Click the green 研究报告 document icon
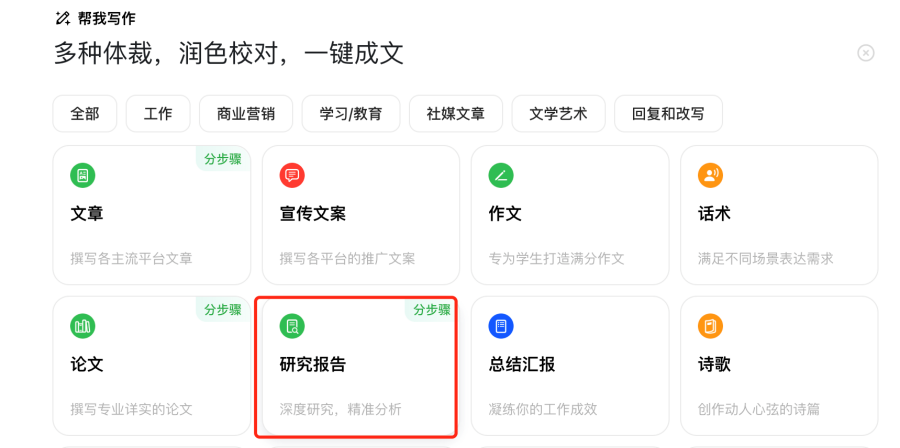 pos(292,326)
